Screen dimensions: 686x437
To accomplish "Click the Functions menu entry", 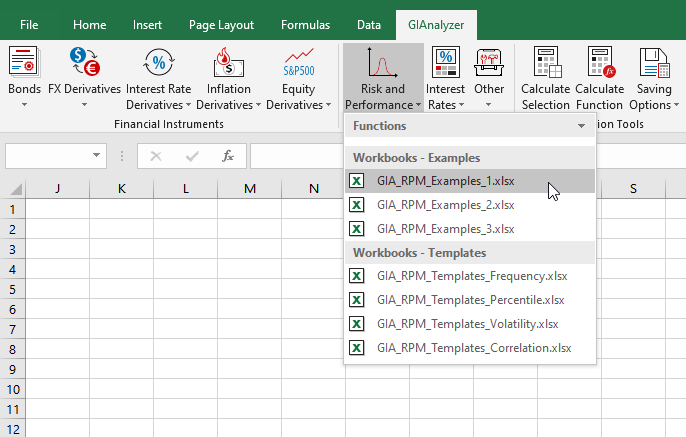I will (470, 126).
